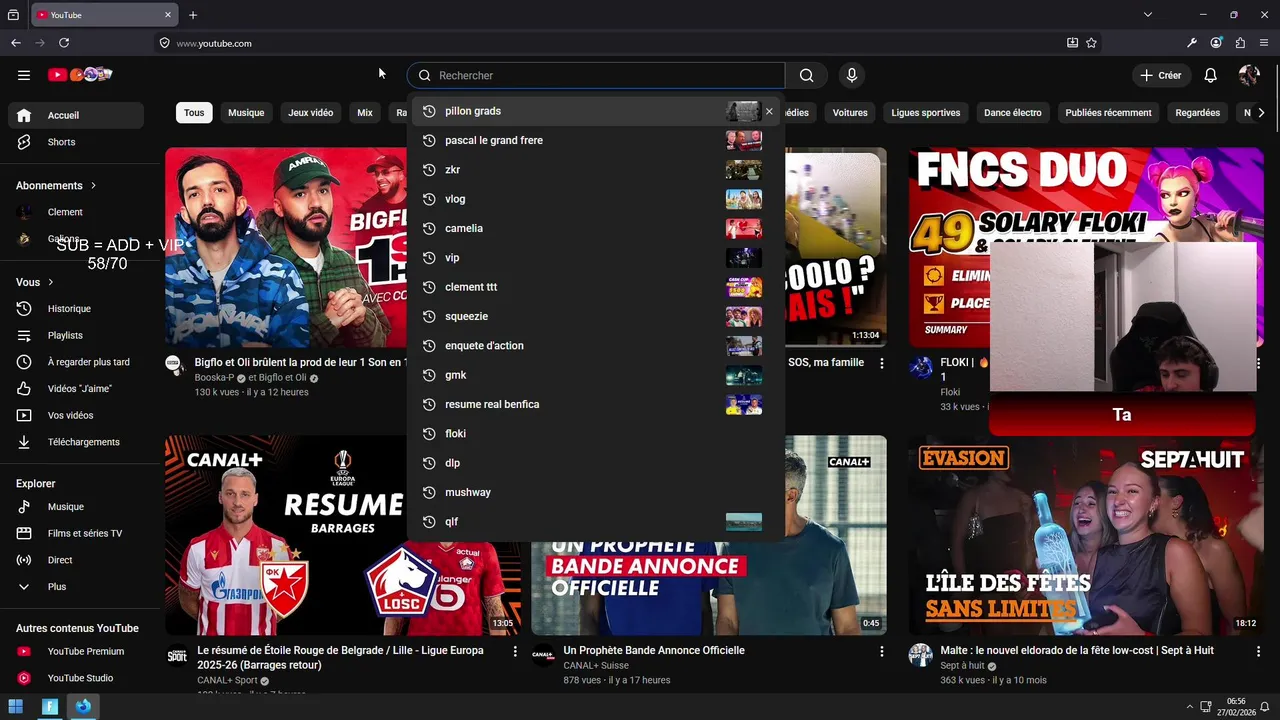Click the Créer button
This screenshot has width=1280, height=720.
pos(1160,75)
